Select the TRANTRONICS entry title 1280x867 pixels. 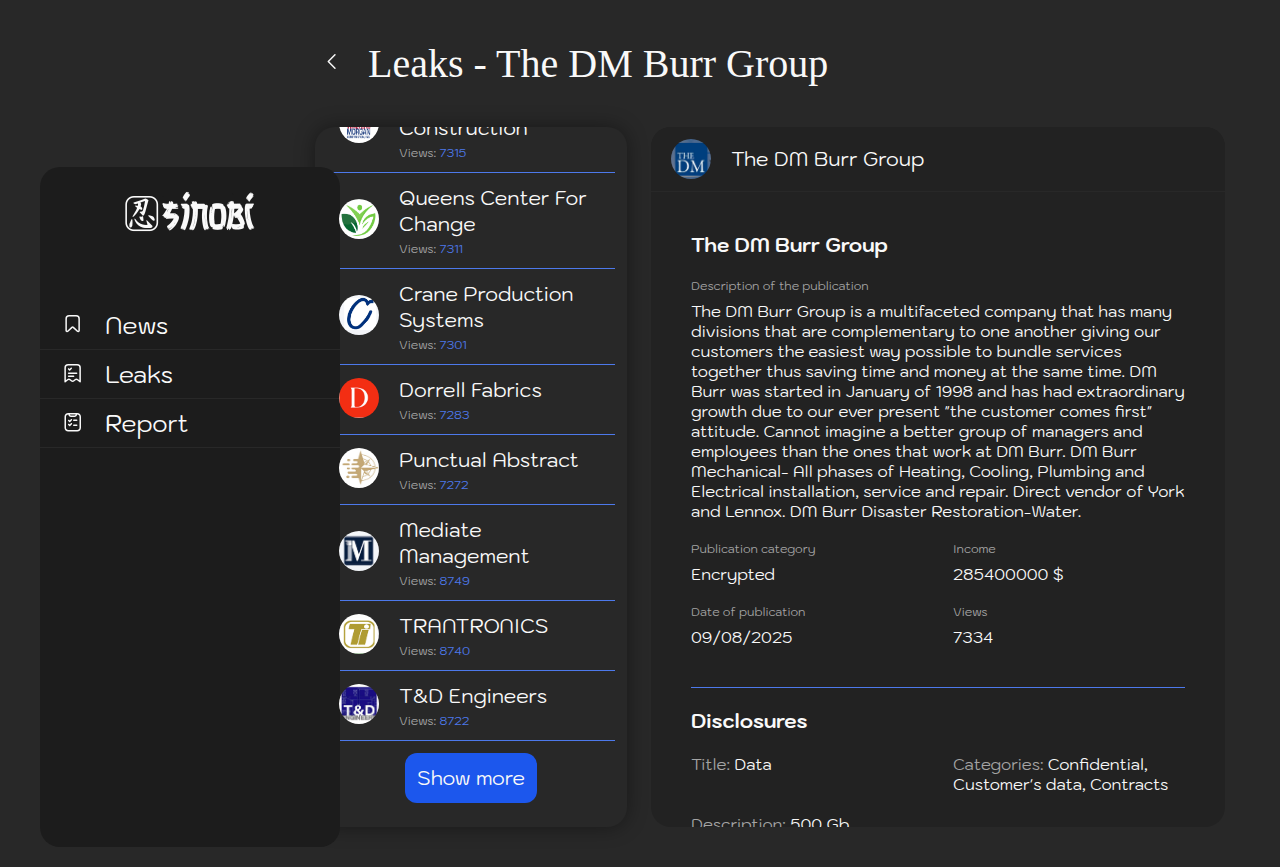(x=473, y=626)
